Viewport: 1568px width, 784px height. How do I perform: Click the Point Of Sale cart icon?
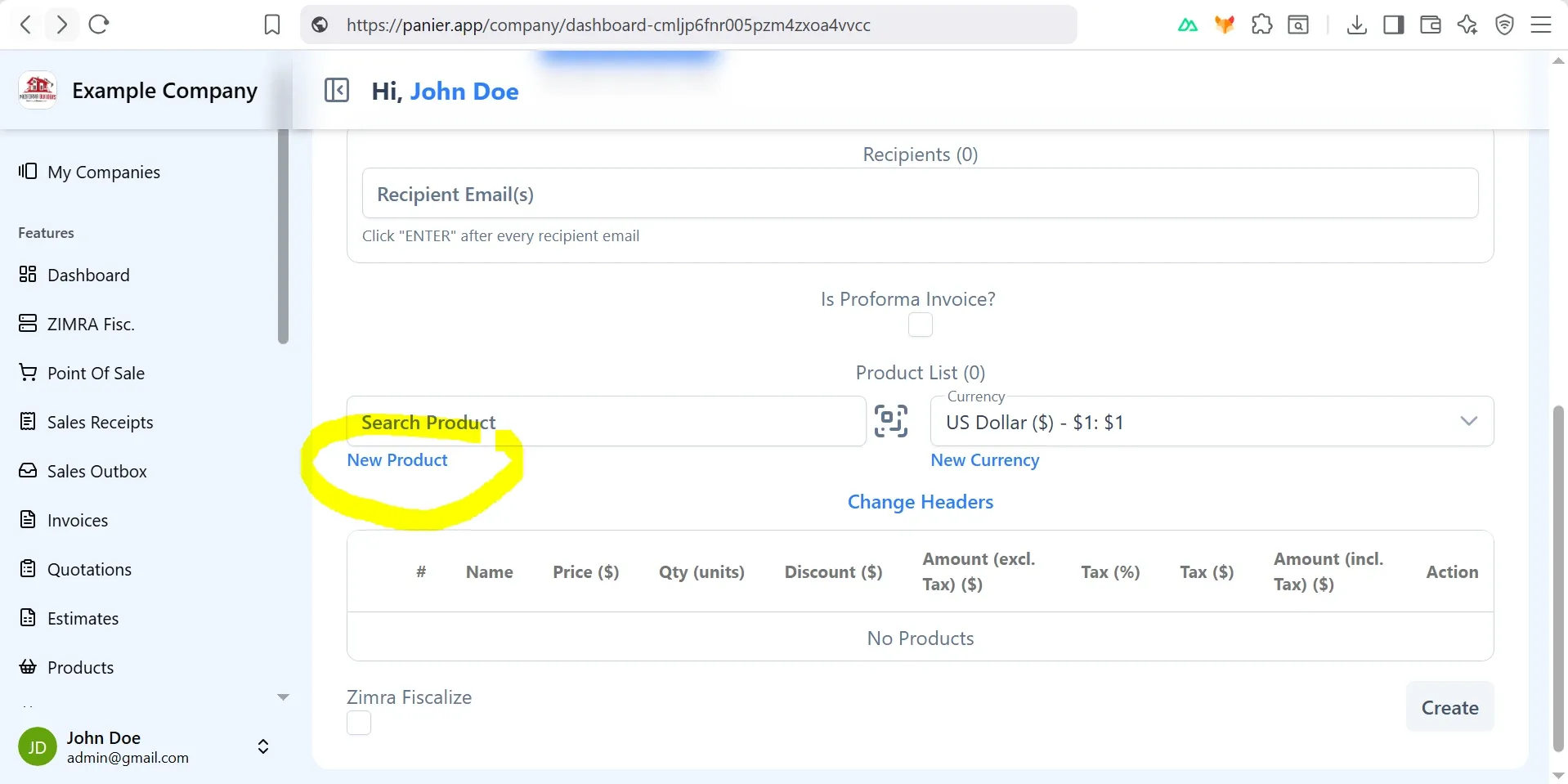28,372
